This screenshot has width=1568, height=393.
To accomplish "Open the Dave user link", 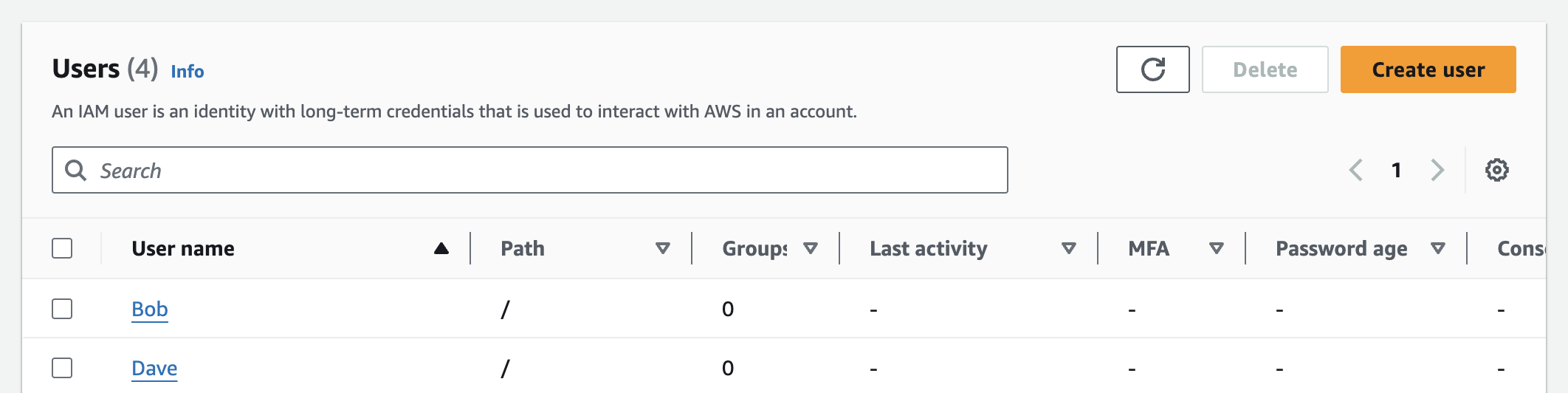I will pyautogui.click(x=154, y=368).
